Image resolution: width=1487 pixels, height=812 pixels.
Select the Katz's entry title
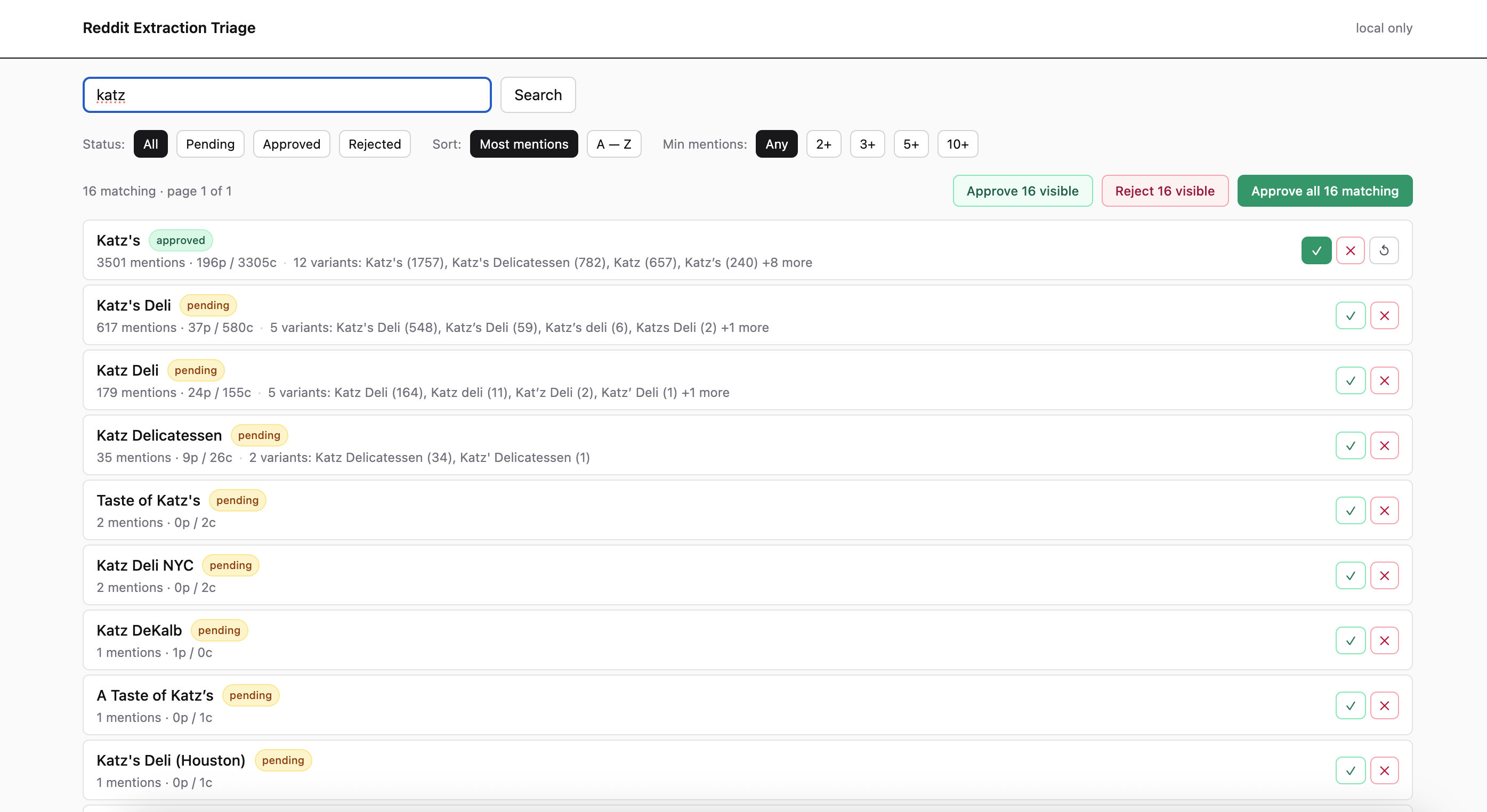click(x=118, y=240)
